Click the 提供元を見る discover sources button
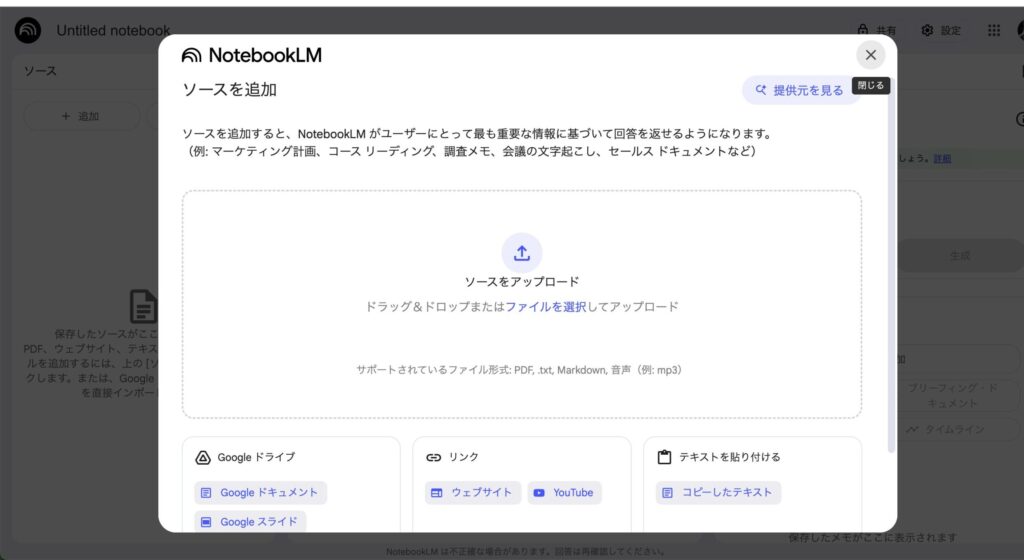1024x560 pixels. 799,90
